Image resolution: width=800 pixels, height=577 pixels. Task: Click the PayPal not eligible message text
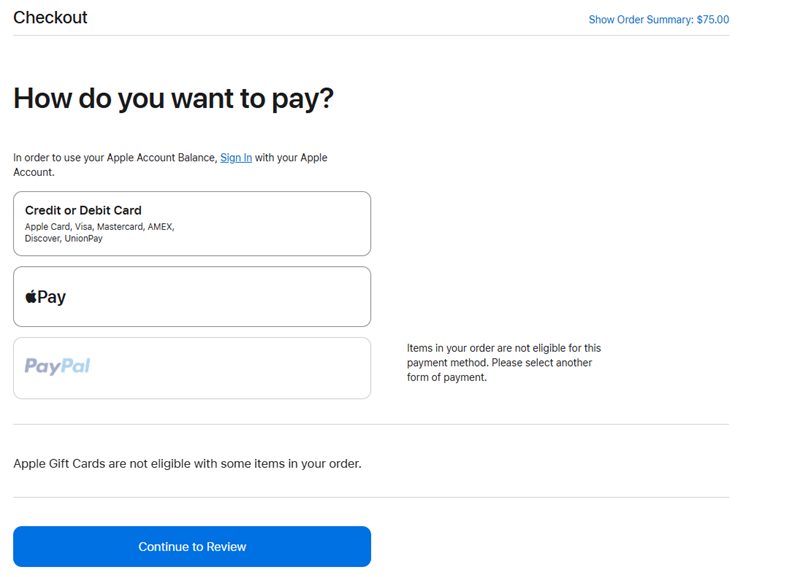pyautogui.click(x=504, y=362)
